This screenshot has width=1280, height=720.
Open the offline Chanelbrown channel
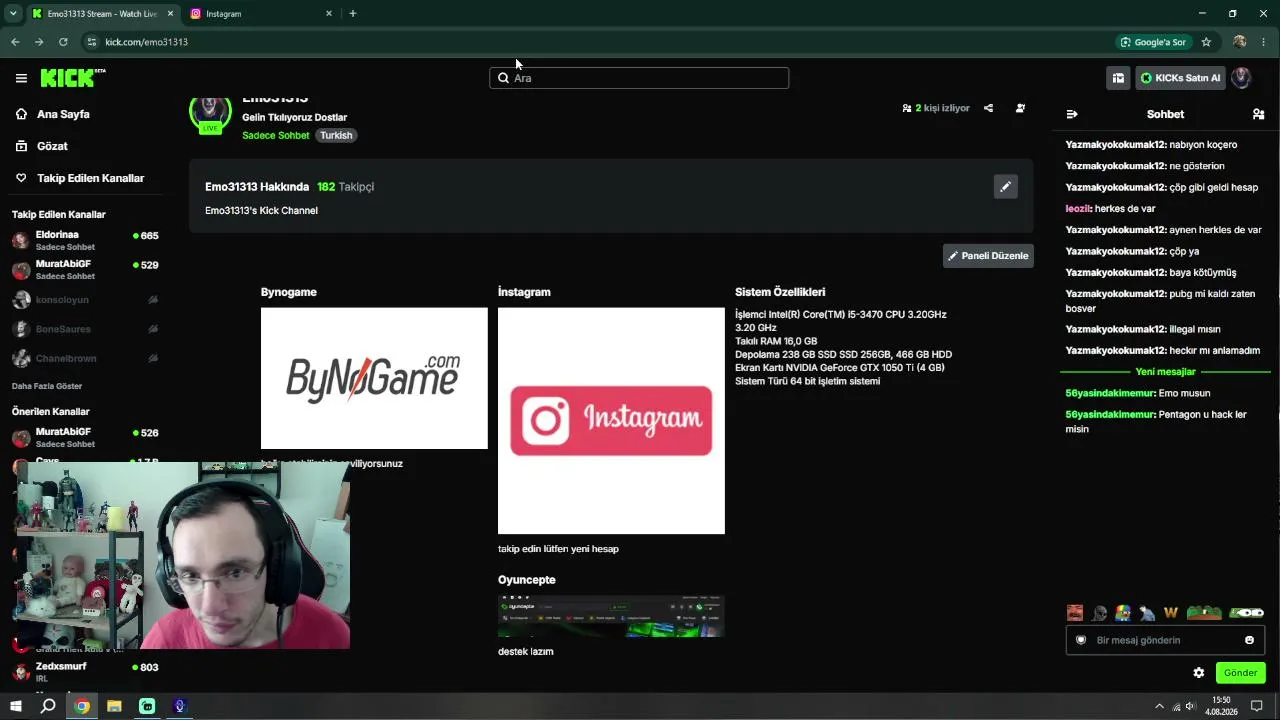85,358
